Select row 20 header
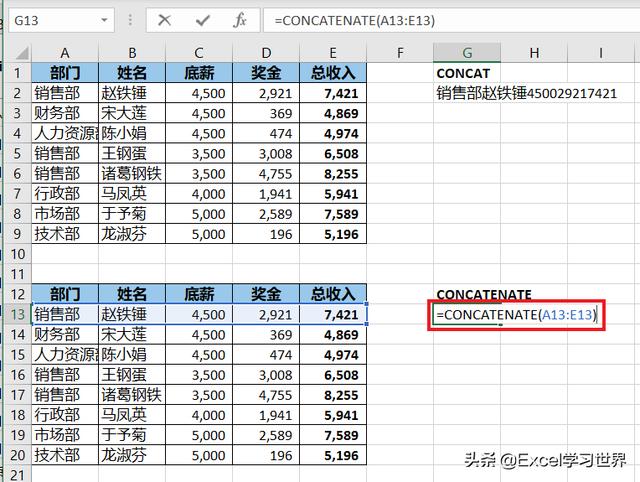This screenshot has width=640, height=482. pos(17,455)
